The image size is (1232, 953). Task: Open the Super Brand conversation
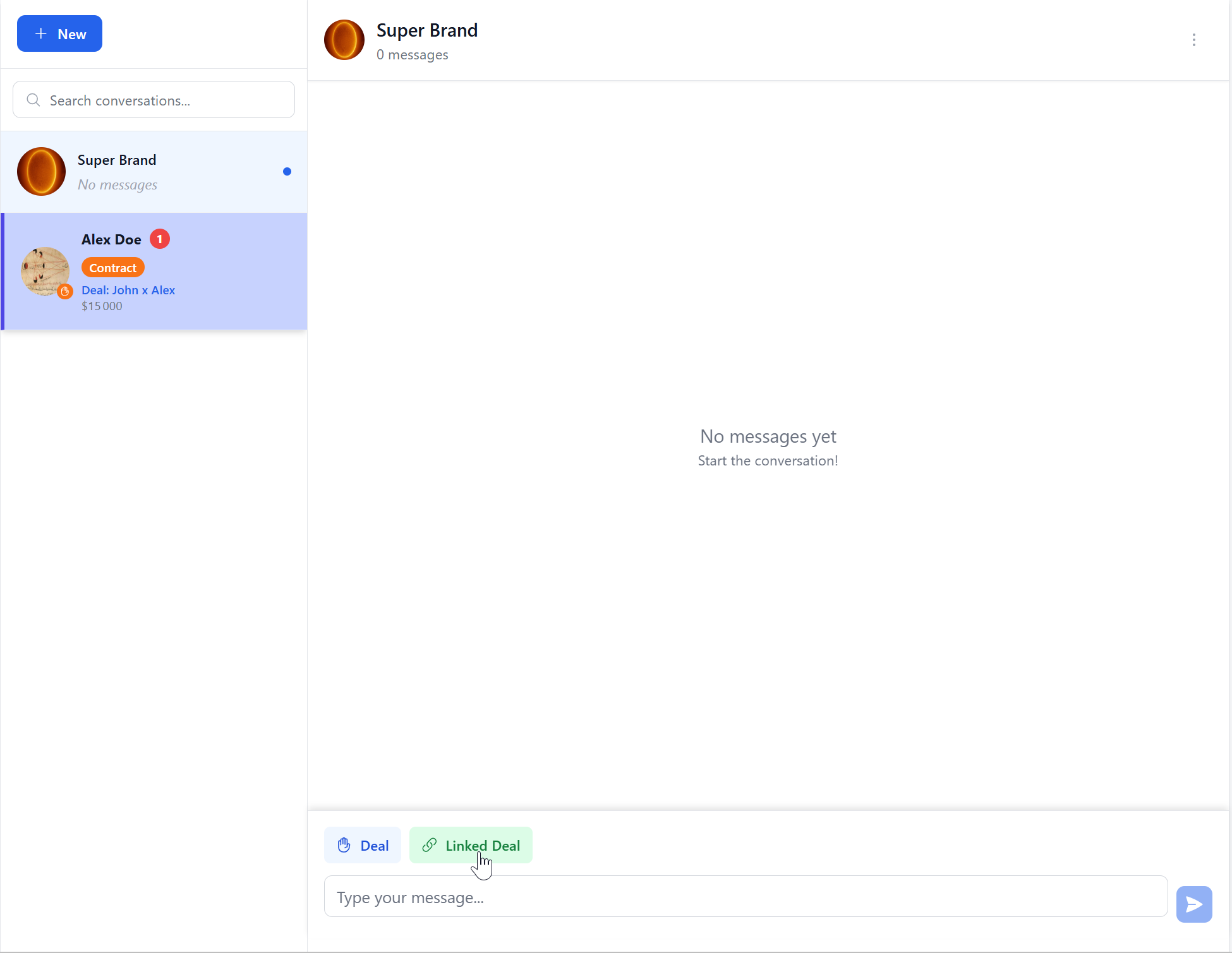tap(154, 172)
